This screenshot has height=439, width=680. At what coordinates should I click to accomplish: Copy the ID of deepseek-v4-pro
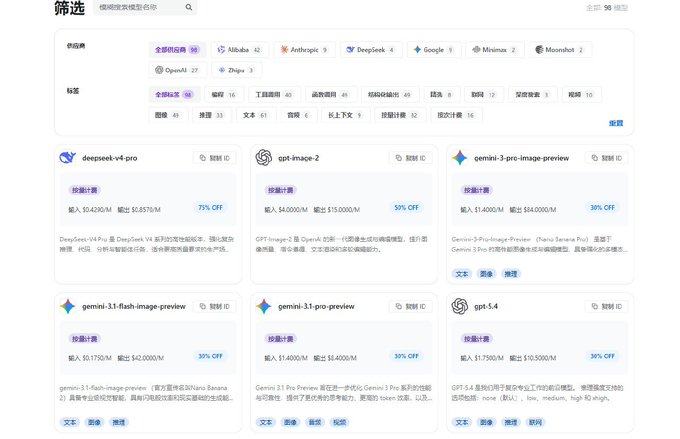[215, 158]
